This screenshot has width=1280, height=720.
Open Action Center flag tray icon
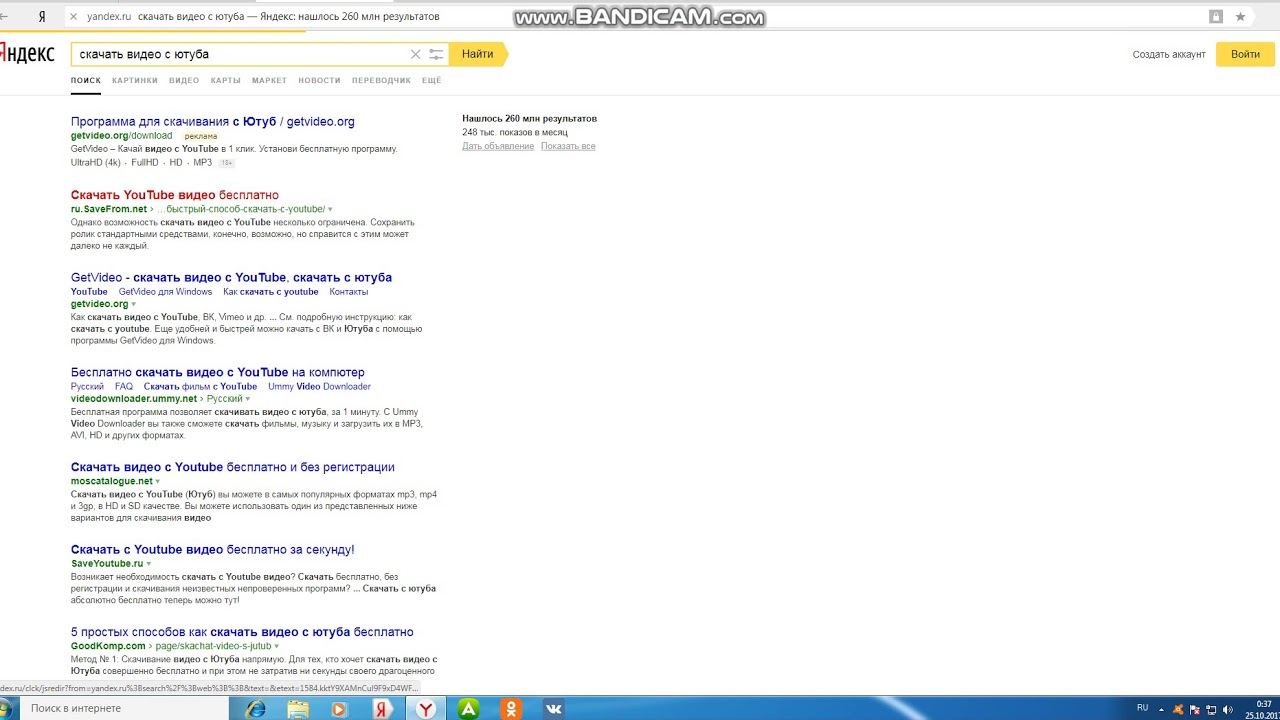click(1195, 709)
